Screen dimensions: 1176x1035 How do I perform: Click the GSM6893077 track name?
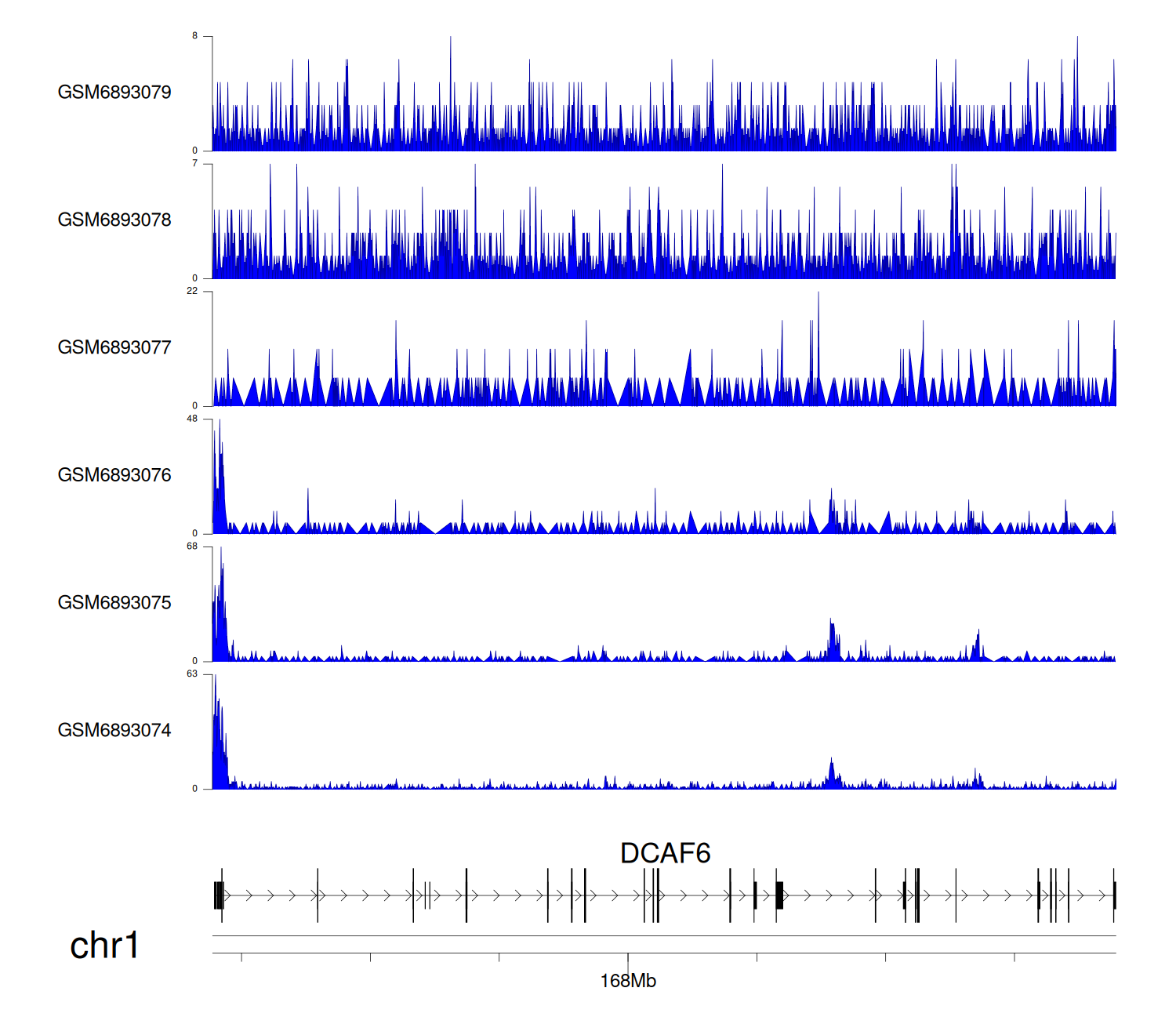[114, 348]
